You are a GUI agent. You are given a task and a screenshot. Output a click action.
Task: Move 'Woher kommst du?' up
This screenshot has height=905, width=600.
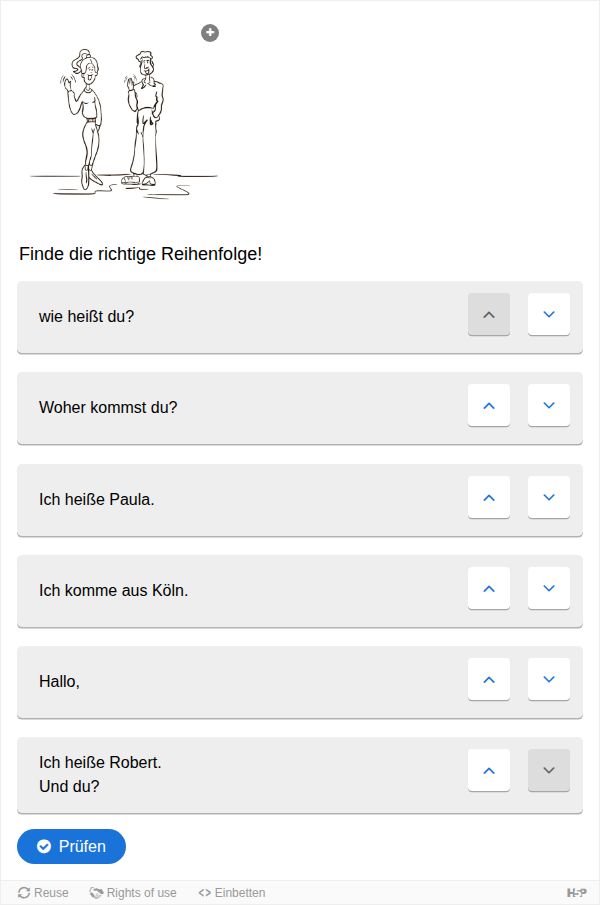pyautogui.click(x=489, y=406)
